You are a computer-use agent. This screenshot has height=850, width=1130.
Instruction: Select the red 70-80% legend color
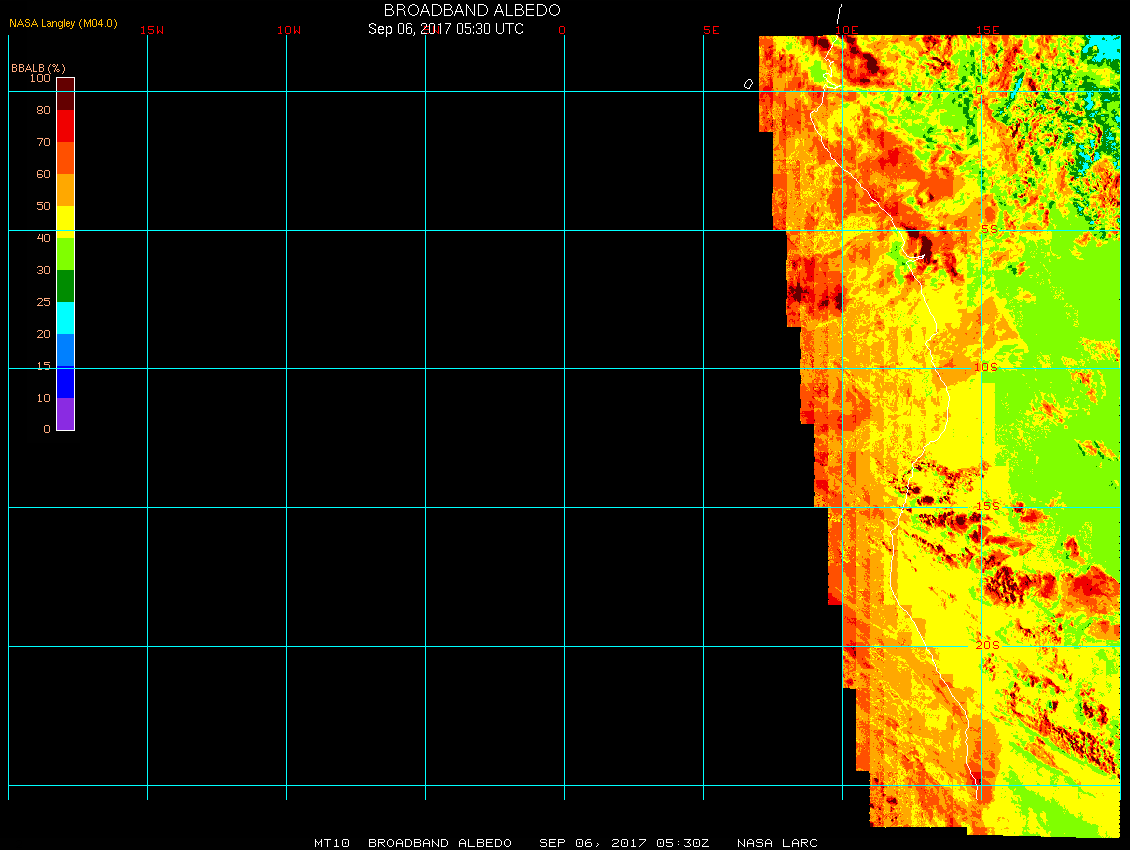pyautogui.click(x=65, y=126)
